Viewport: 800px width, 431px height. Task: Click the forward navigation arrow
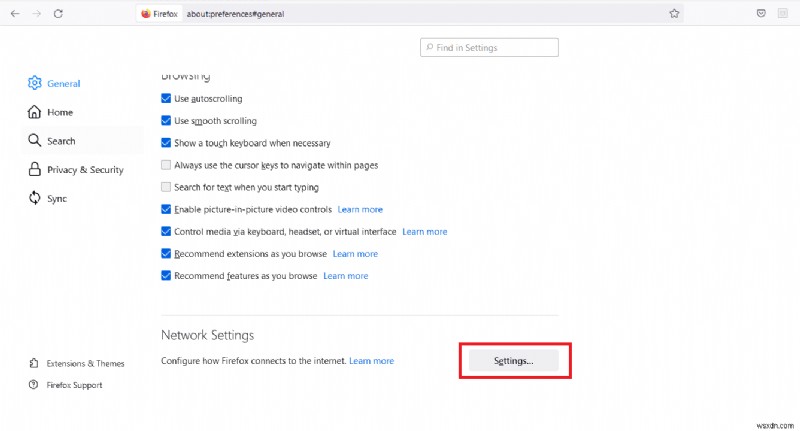pos(36,14)
